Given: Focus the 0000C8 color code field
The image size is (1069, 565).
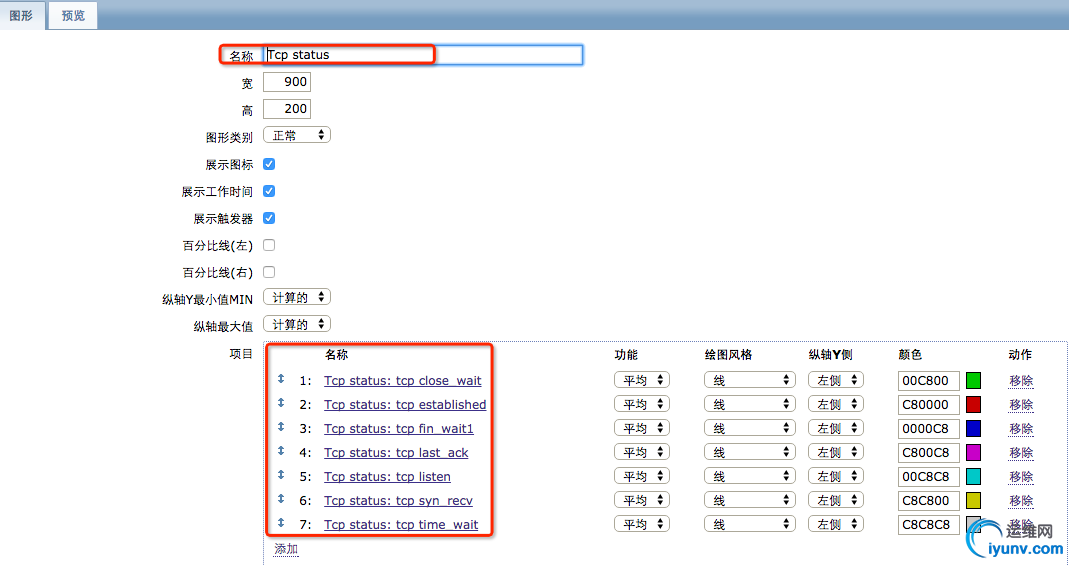Looking at the screenshot, I should [929, 428].
